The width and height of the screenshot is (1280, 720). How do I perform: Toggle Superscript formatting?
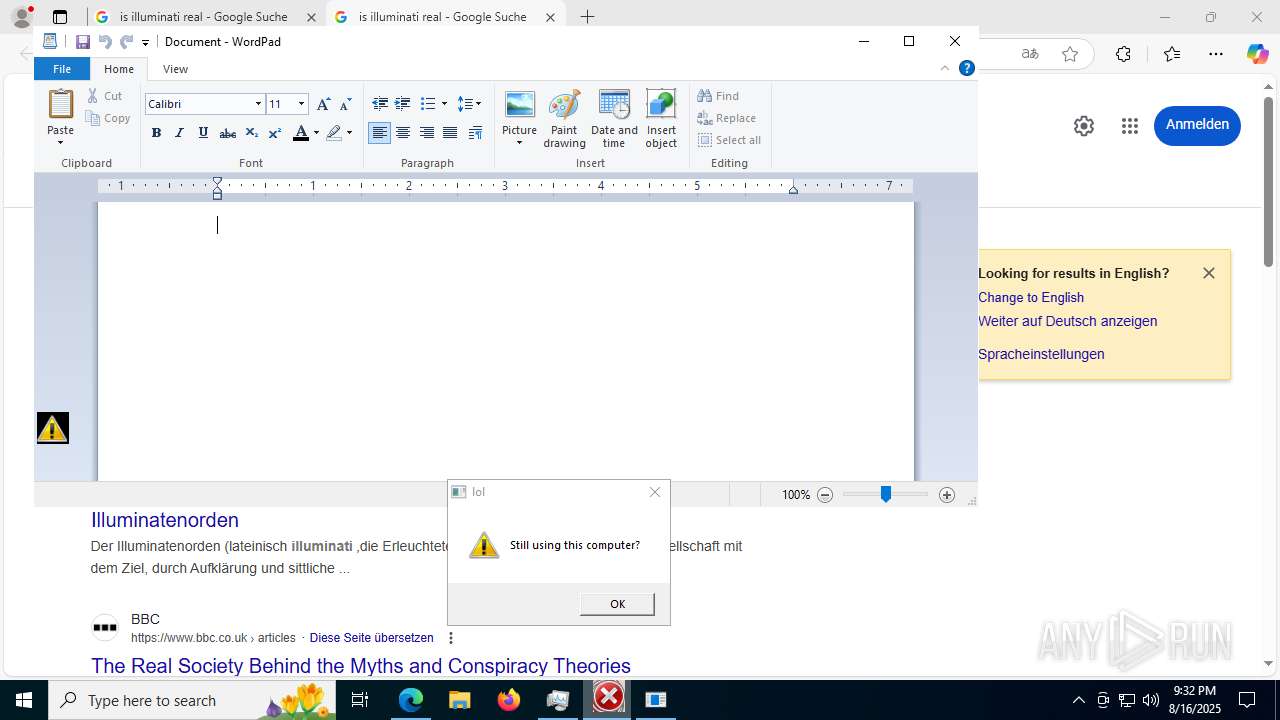point(275,133)
